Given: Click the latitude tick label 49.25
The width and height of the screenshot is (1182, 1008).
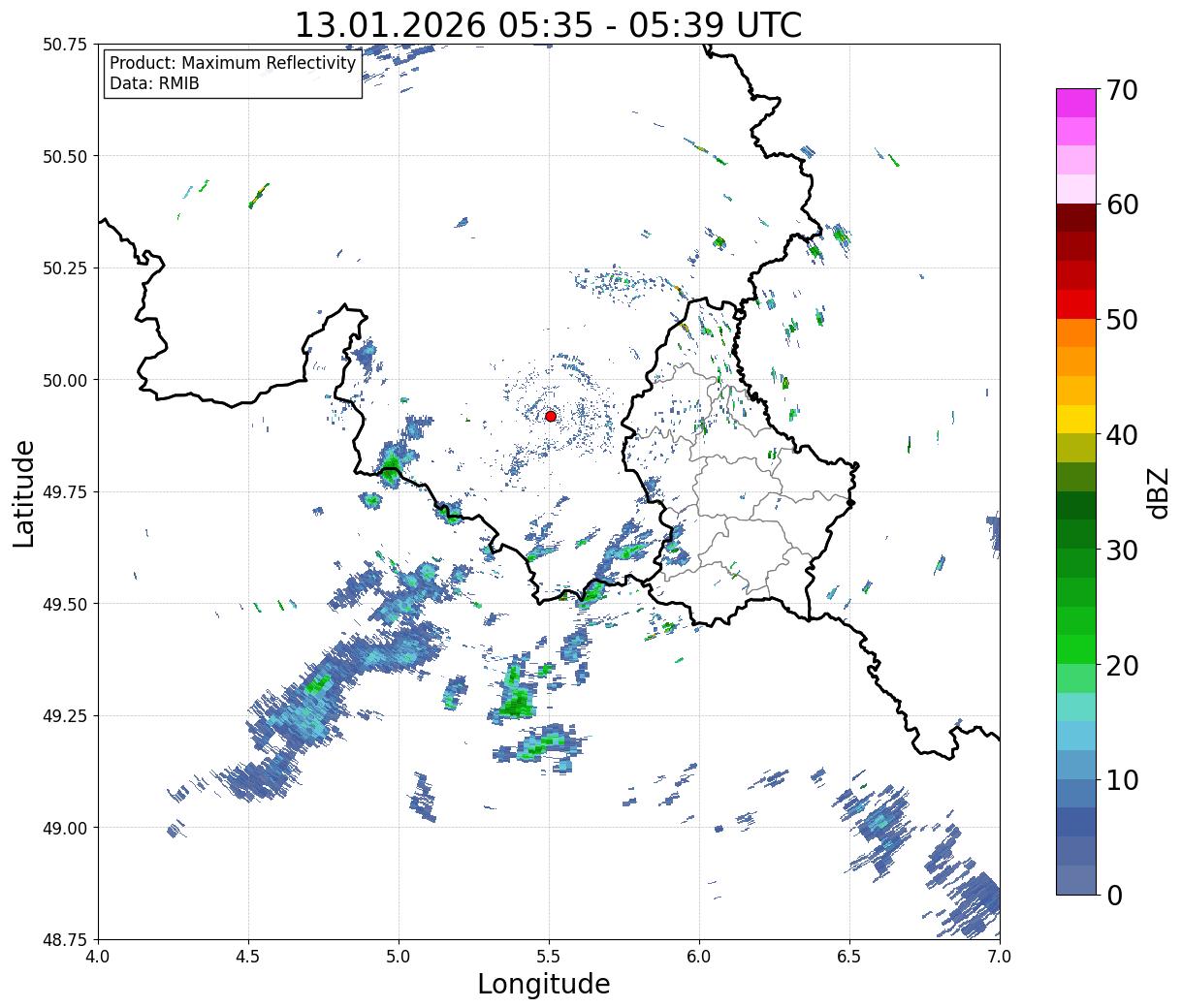Looking at the screenshot, I should pyautogui.click(x=64, y=715).
